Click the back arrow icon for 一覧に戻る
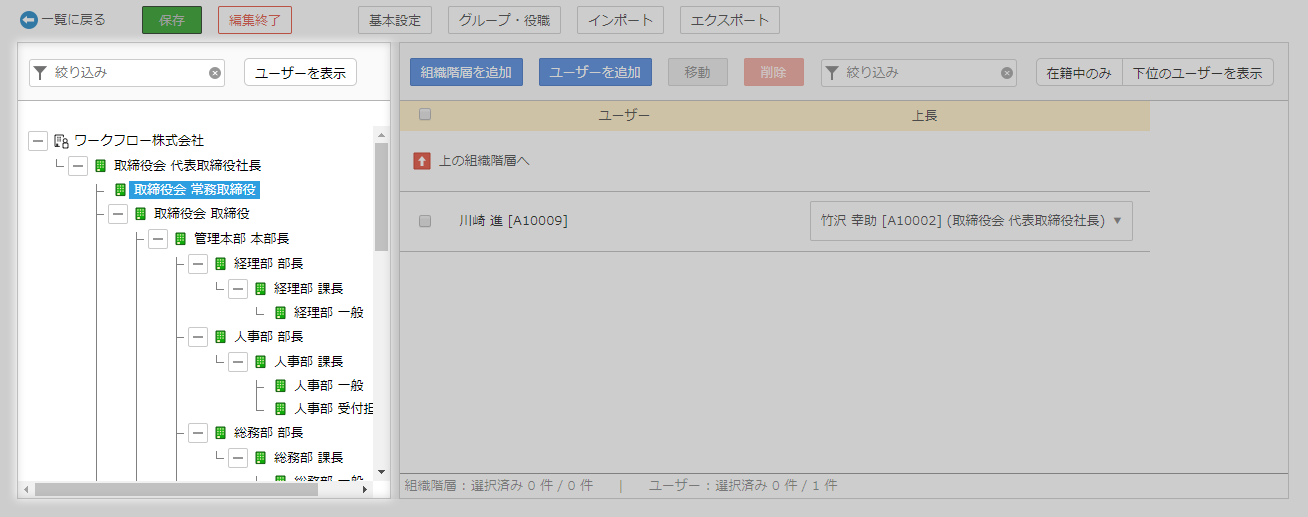The height and width of the screenshot is (517, 1308). tap(28, 20)
